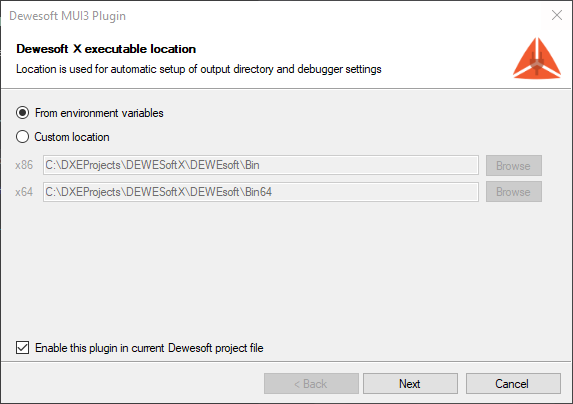Cancel the plugin setup wizard
Viewport: 573px width, 404px height.
click(513, 384)
